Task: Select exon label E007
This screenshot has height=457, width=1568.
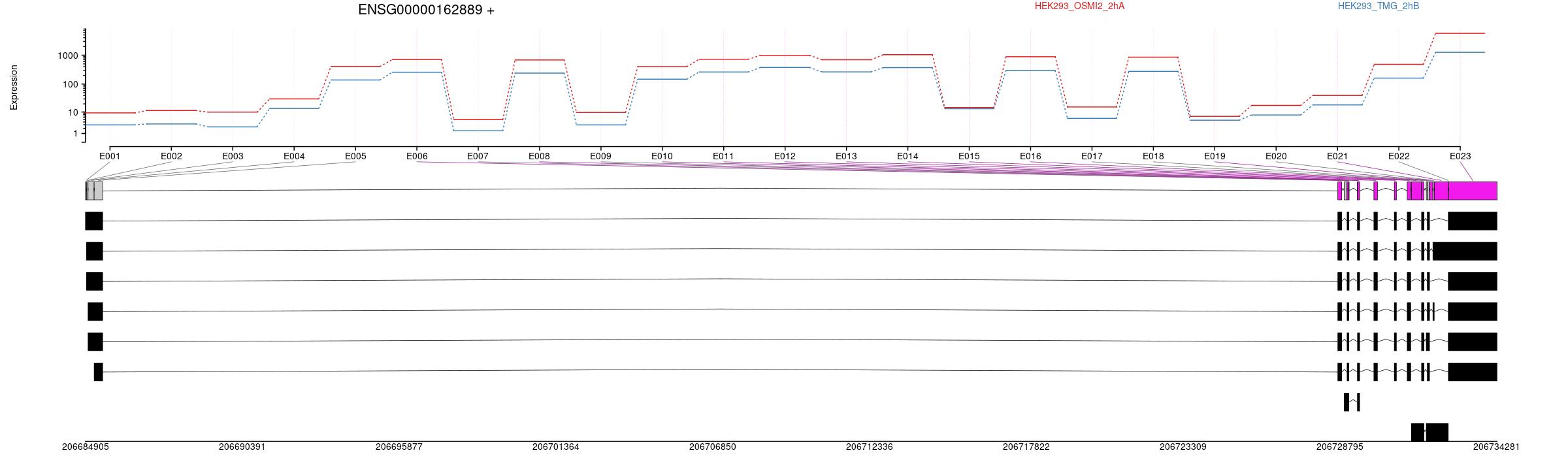Action: [x=478, y=157]
